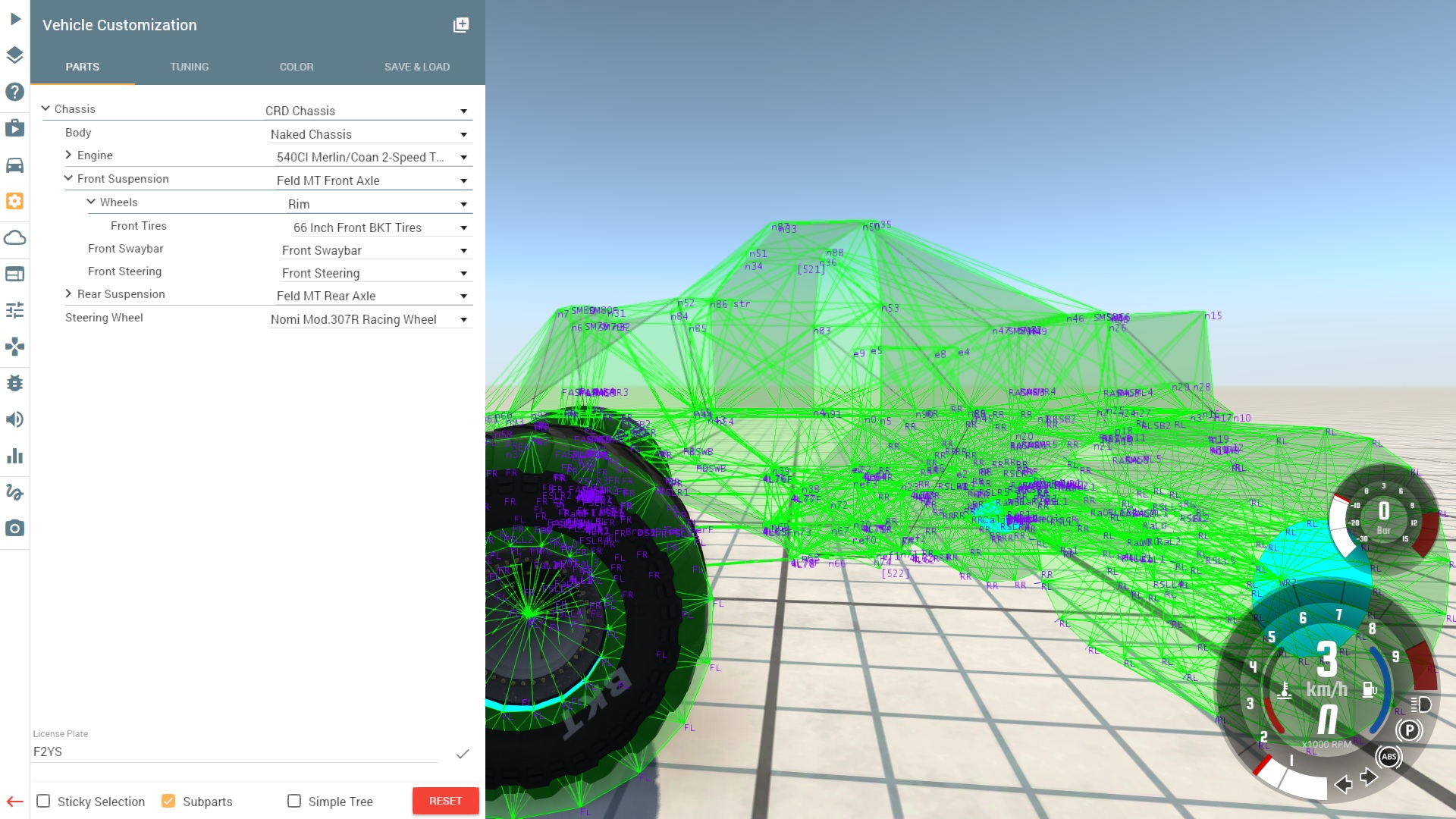Open the debug bug icon
Screen dimensions: 1456x819
[x=15, y=383]
